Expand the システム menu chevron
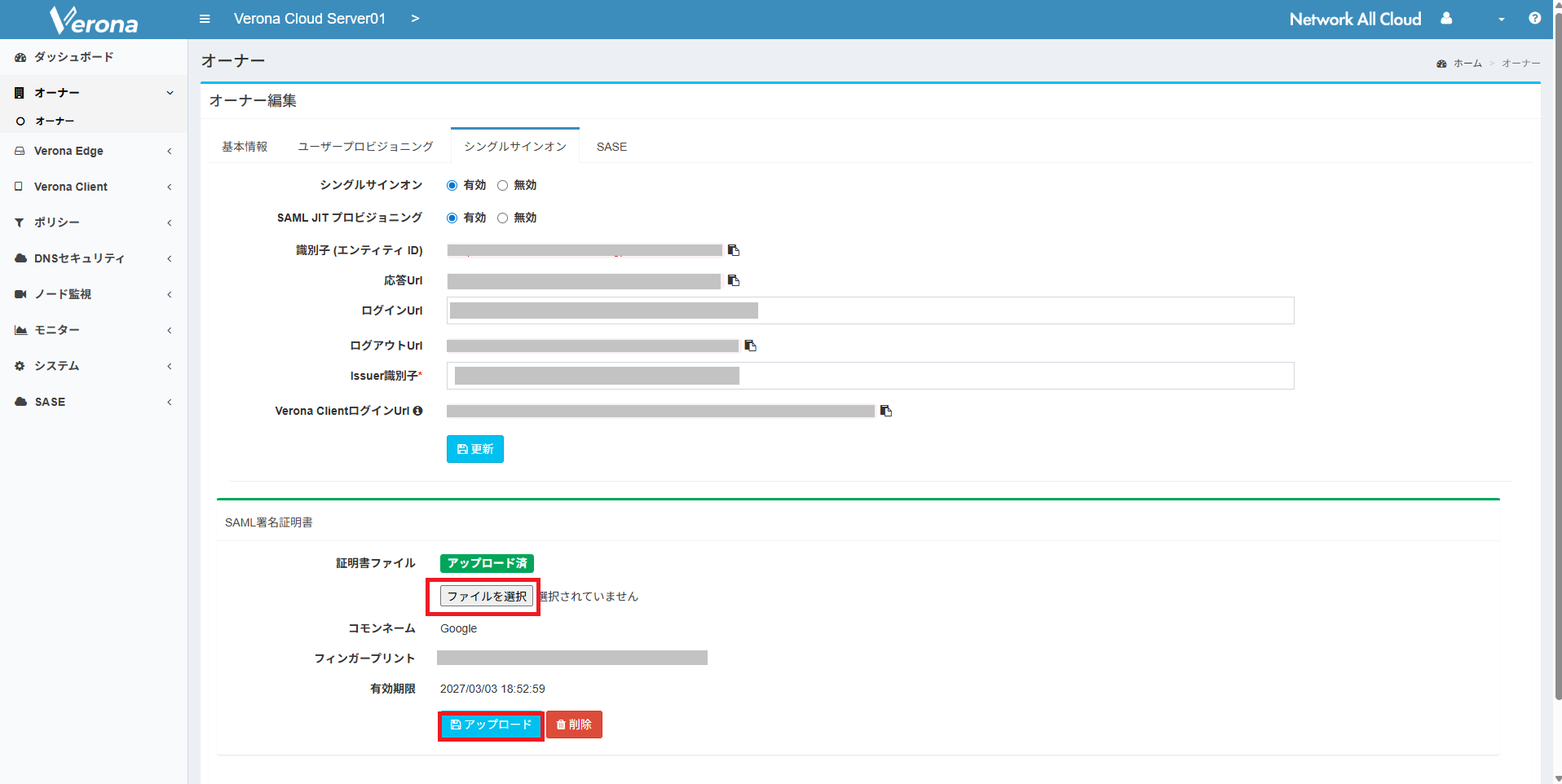Viewport: 1562px width, 784px height. point(170,366)
